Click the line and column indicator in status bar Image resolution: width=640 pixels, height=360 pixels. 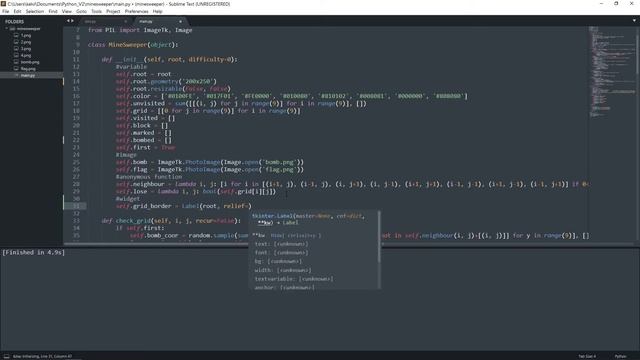click(42, 356)
